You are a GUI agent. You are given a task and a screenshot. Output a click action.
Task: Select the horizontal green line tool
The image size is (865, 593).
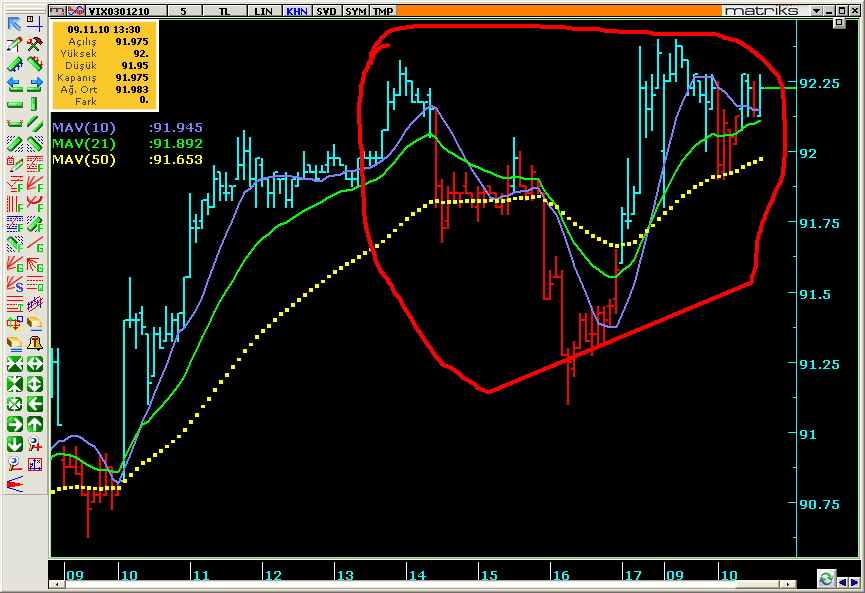(15, 103)
